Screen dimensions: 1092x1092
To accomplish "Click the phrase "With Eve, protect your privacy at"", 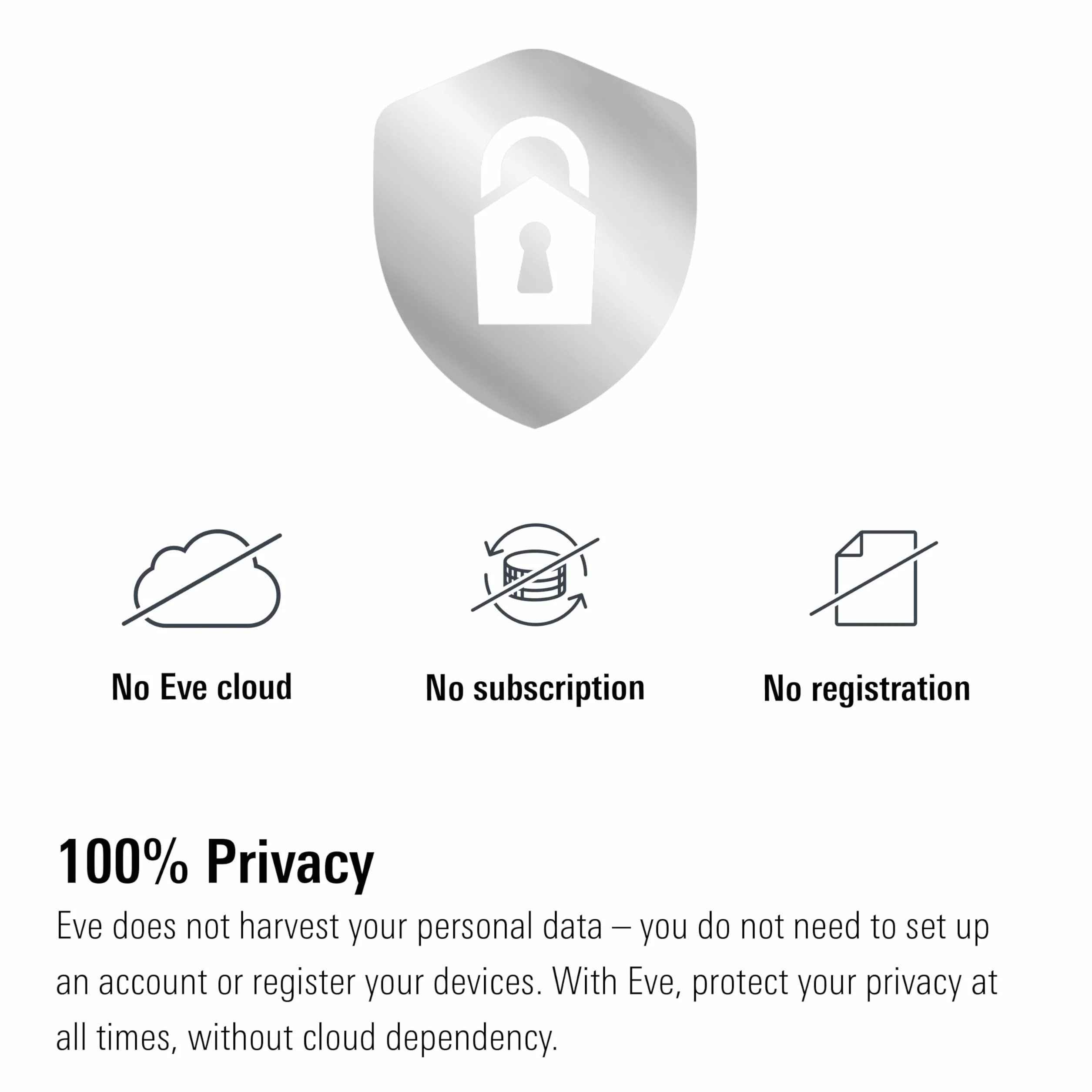I will (x=775, y=983).
